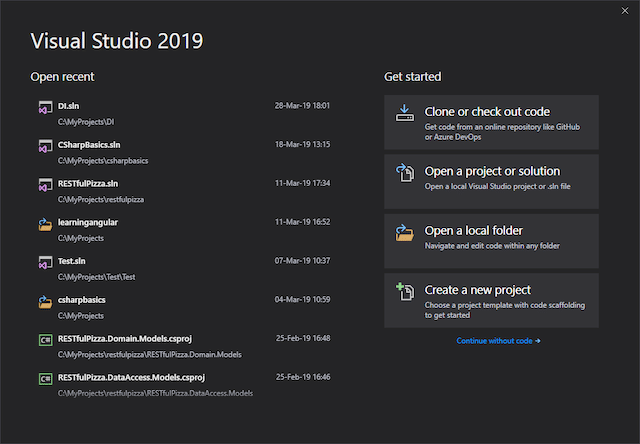The height and width of the screenshot is (444, 640).
Task: Click the RESTfulPizza.sln solution icon
Action: point(45,185)
